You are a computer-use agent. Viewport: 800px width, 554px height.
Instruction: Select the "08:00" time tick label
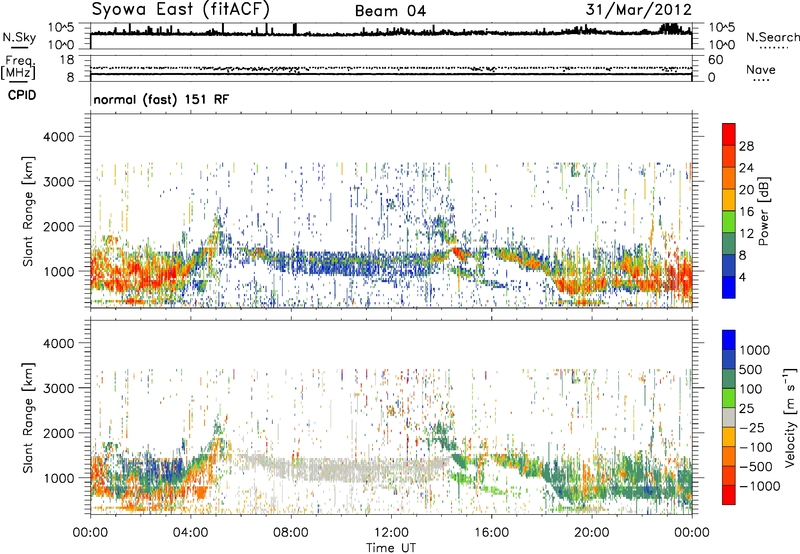click(x=290, y=533)
